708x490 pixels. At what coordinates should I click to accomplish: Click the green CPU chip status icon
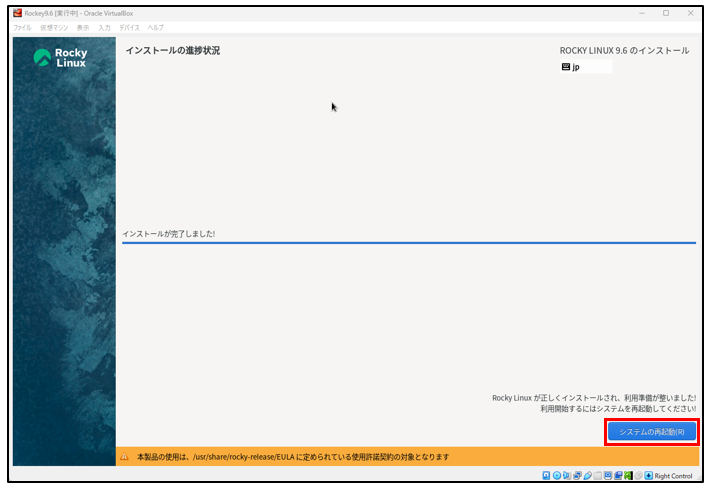coord(630,476)
